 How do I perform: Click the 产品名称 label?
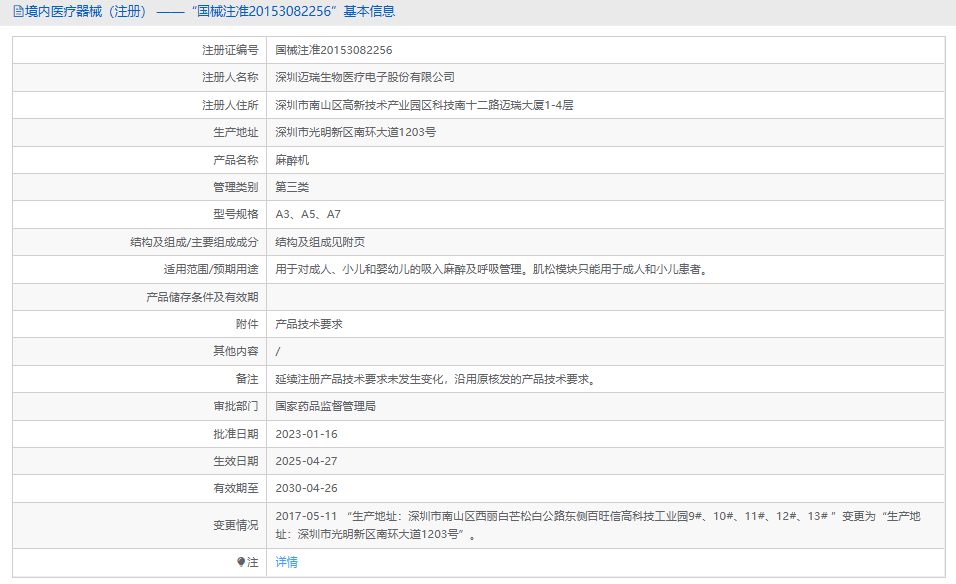click(x=236, y=160)
